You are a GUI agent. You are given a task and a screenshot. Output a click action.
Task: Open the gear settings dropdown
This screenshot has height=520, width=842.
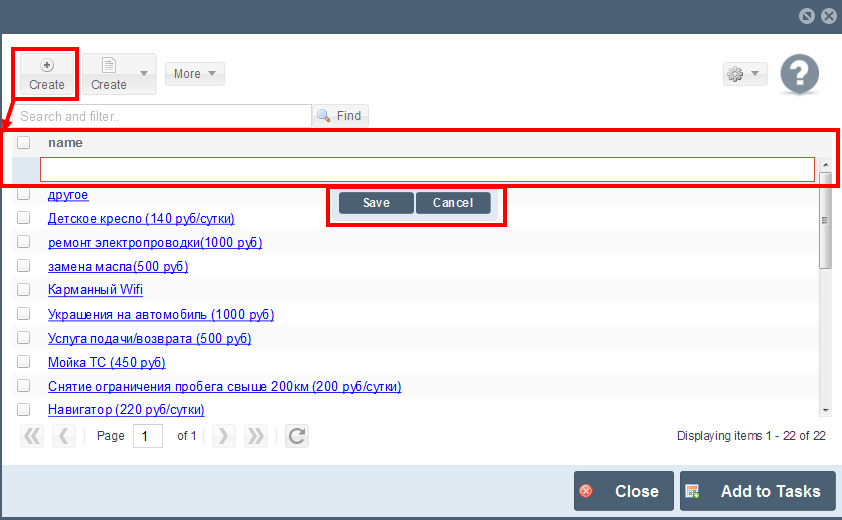[744, 74]
